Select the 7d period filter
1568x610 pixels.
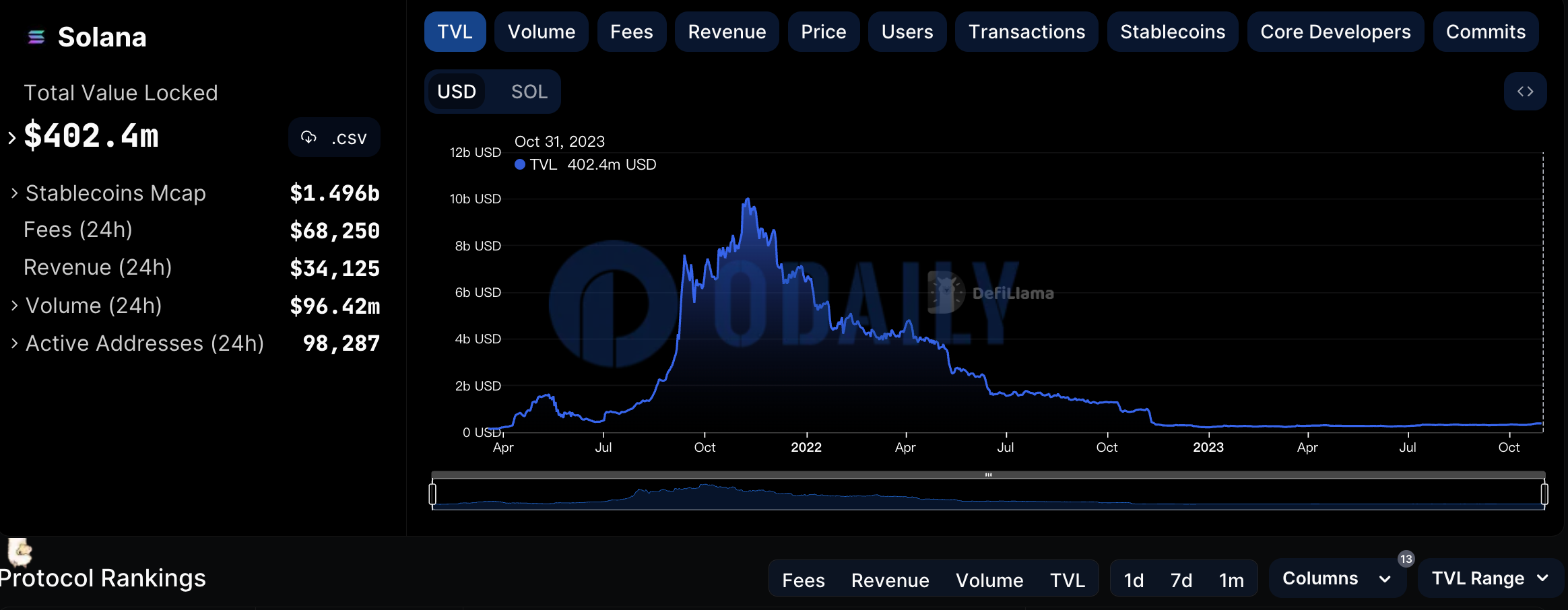coord(1181,580)
